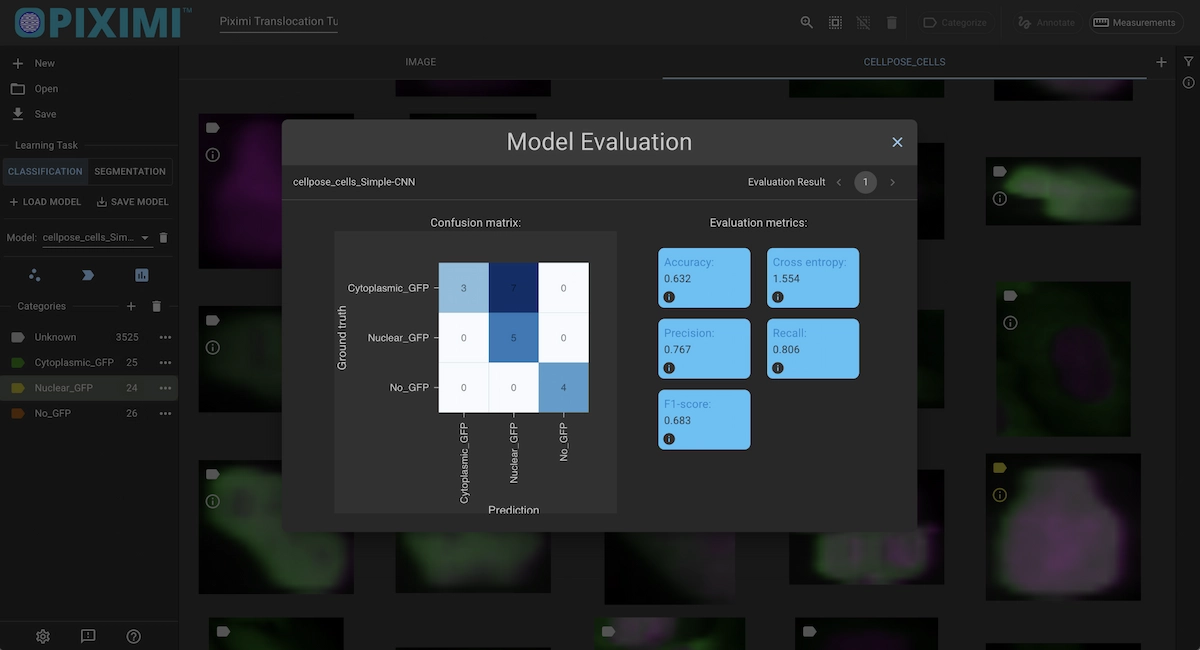Open the Model selection dropdown

145,238
